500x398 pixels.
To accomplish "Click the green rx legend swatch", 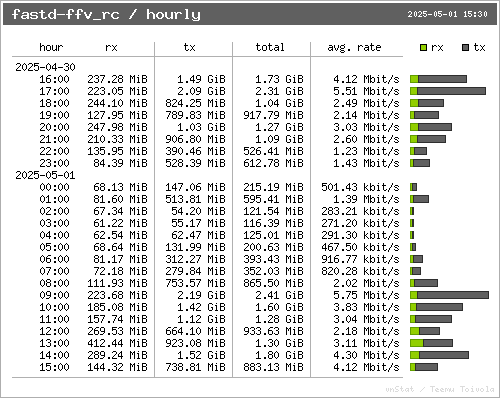I will [x=423, y=48].
